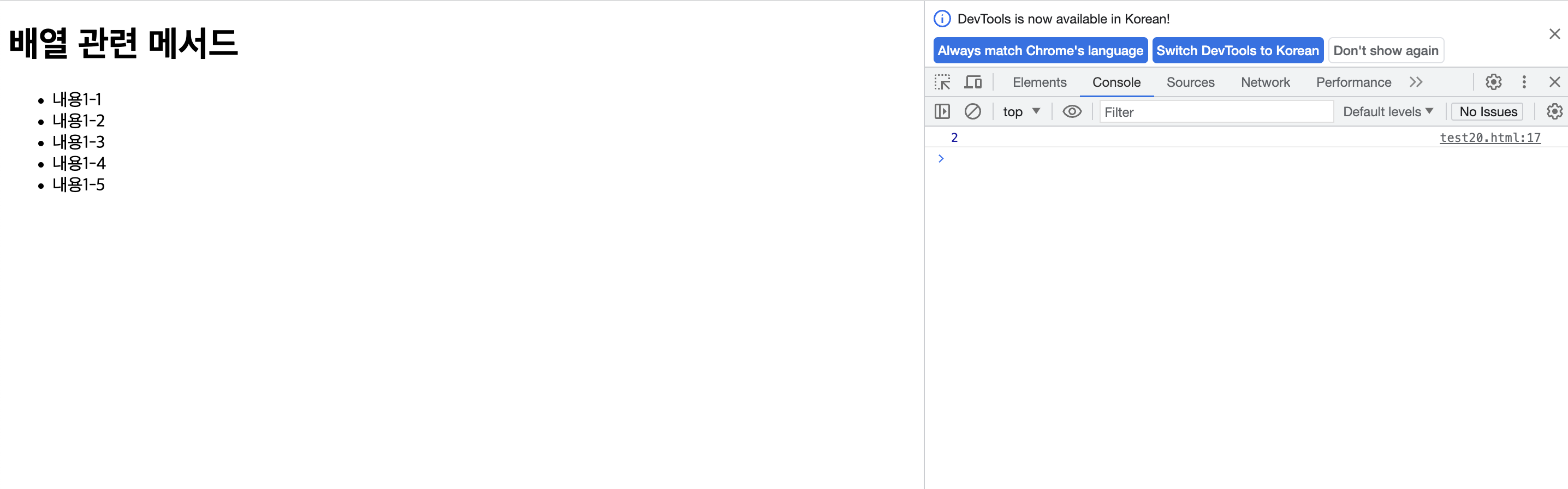Dismiss the Korean language notification banner
This screenshot has height=489, width=1568.
pos(1554,34)
